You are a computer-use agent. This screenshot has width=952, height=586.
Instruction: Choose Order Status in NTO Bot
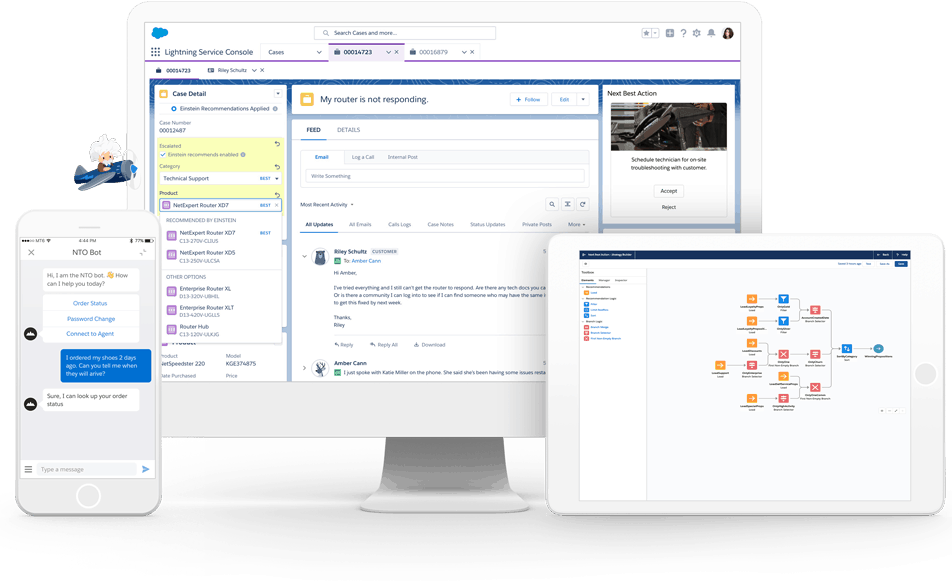90,303
